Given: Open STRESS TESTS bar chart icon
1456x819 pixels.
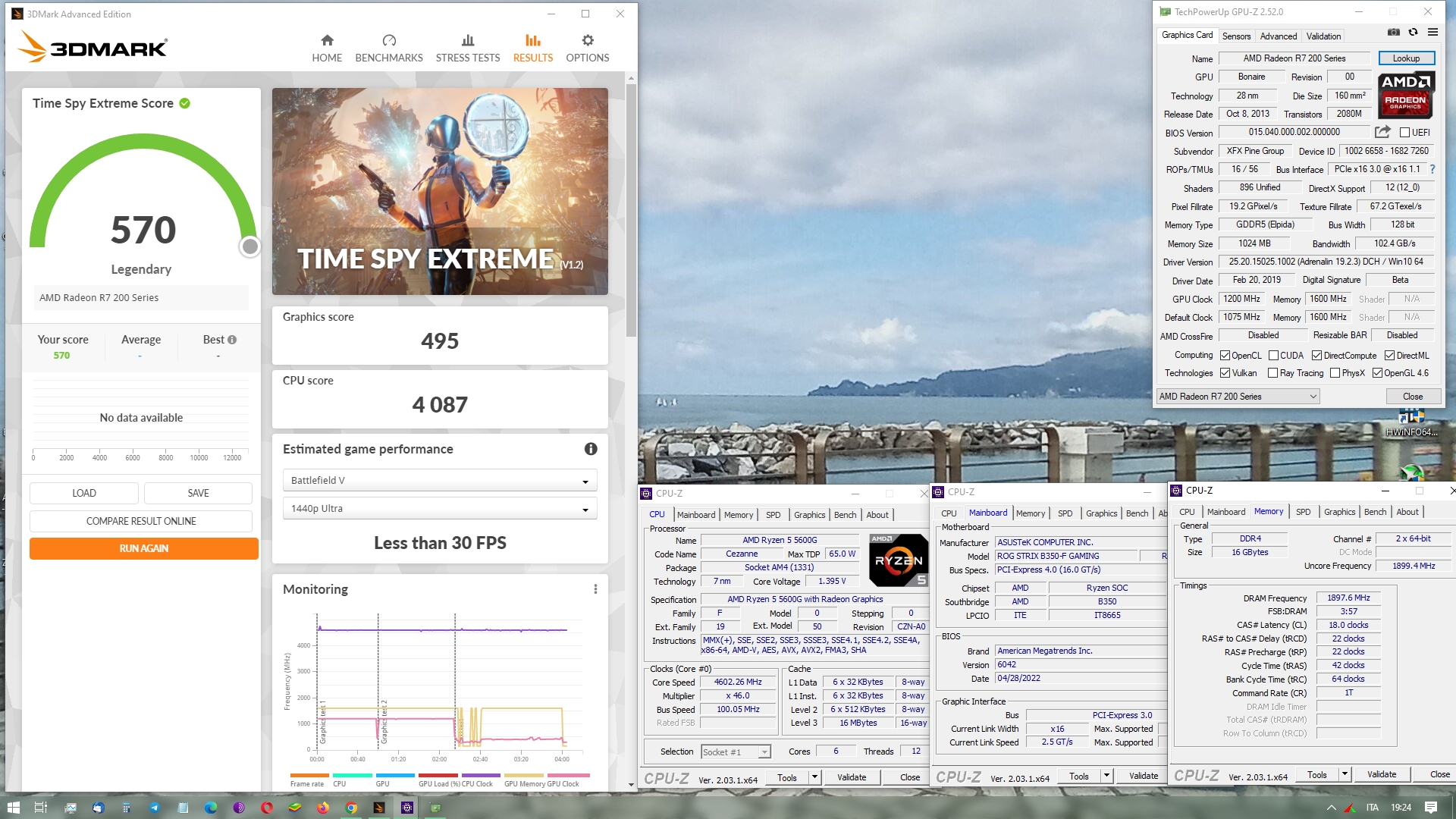Looking at the screenshot, I should tap(468, 40).
